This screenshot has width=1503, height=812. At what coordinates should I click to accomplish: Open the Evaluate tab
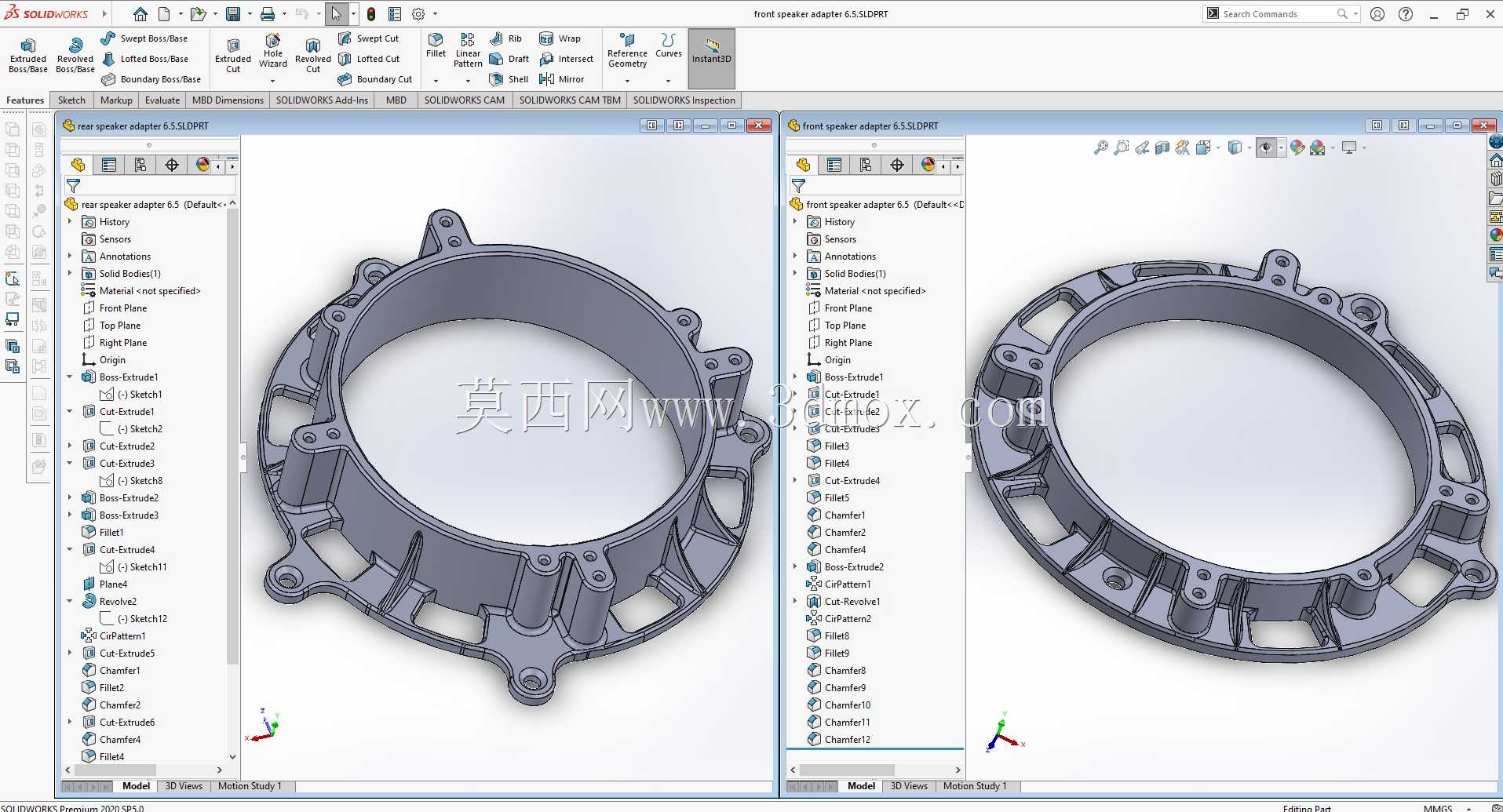(162, 100)
